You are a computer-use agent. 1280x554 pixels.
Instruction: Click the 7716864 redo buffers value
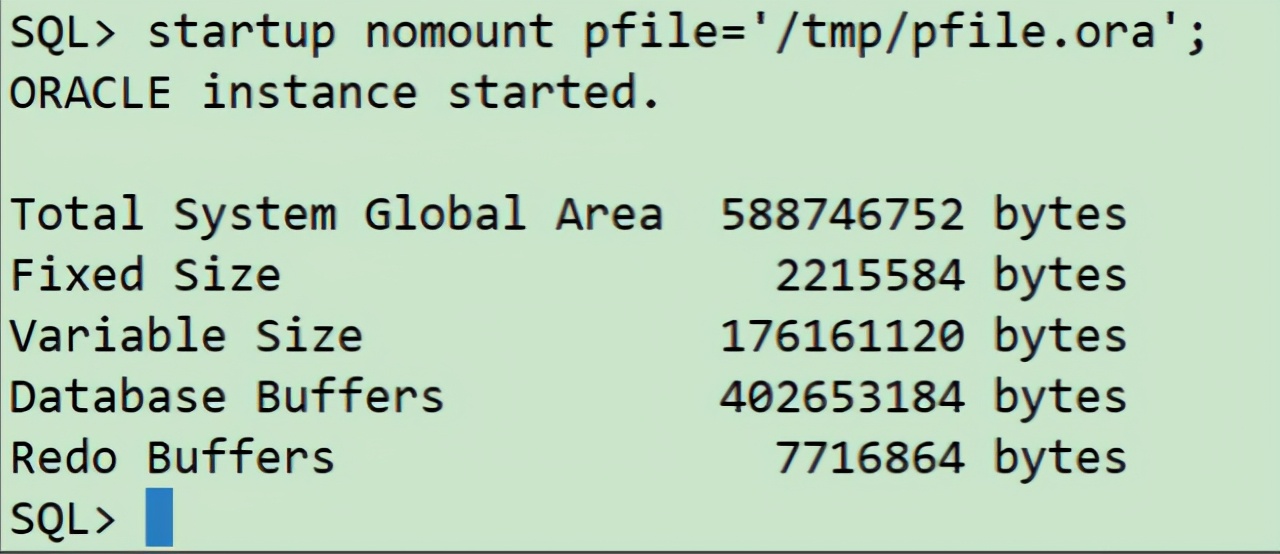869,458
